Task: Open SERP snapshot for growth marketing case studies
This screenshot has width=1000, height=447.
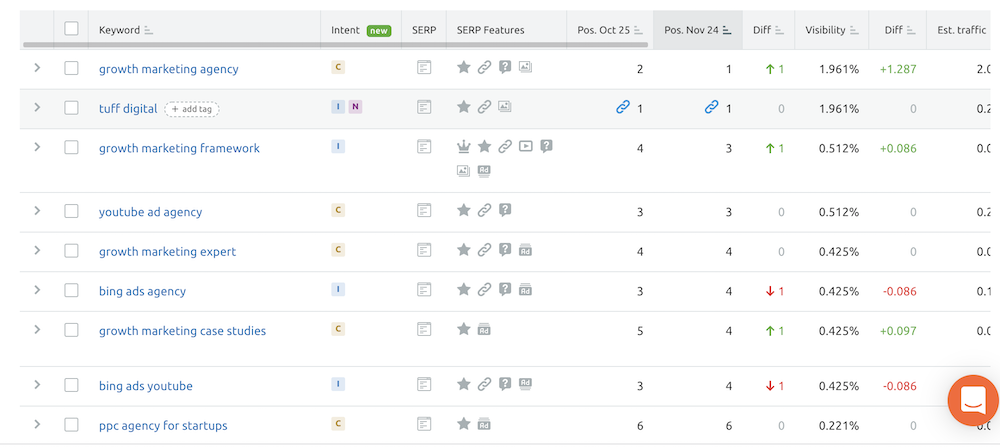Action: click(x=424, y=329)
